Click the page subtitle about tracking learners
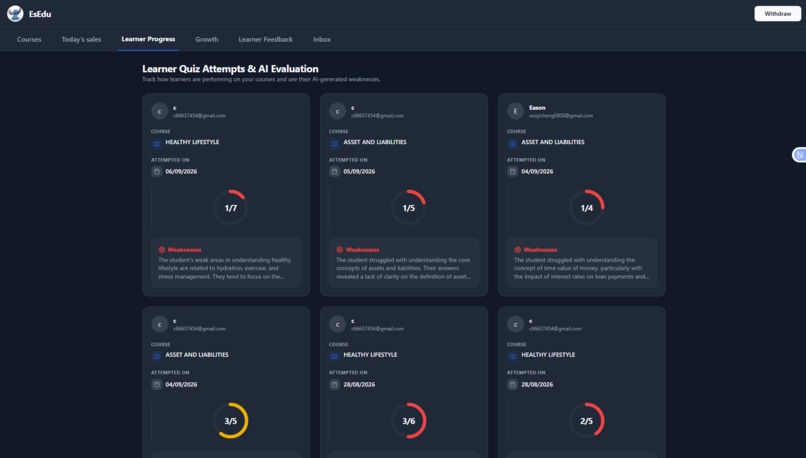Viewport: 806px width, 458px height. click(261, 80)
